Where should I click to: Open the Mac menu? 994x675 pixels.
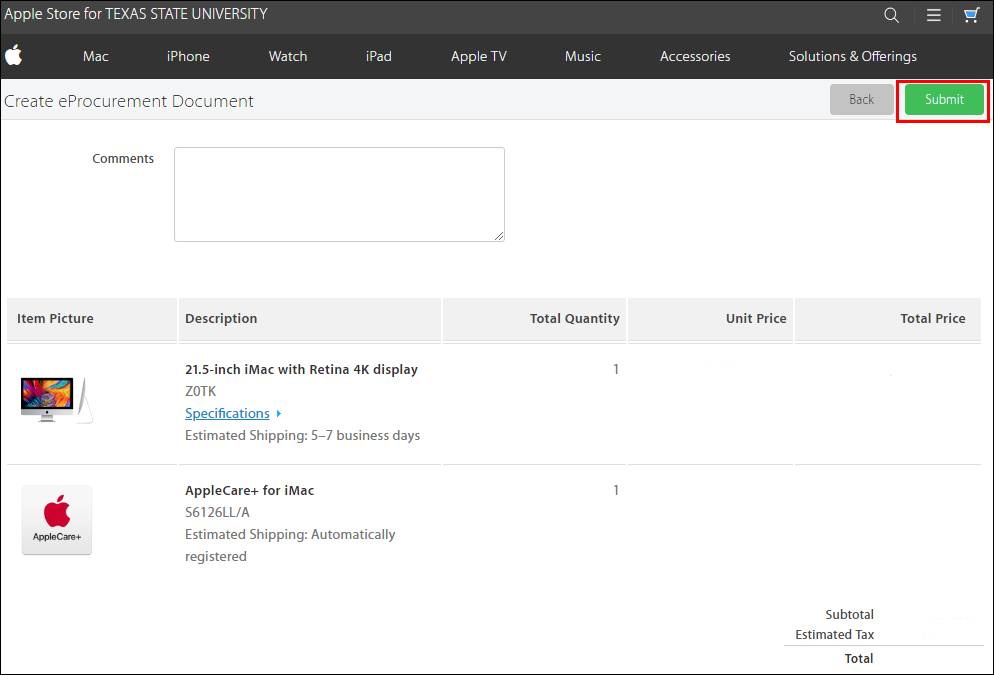click(95, 56)
